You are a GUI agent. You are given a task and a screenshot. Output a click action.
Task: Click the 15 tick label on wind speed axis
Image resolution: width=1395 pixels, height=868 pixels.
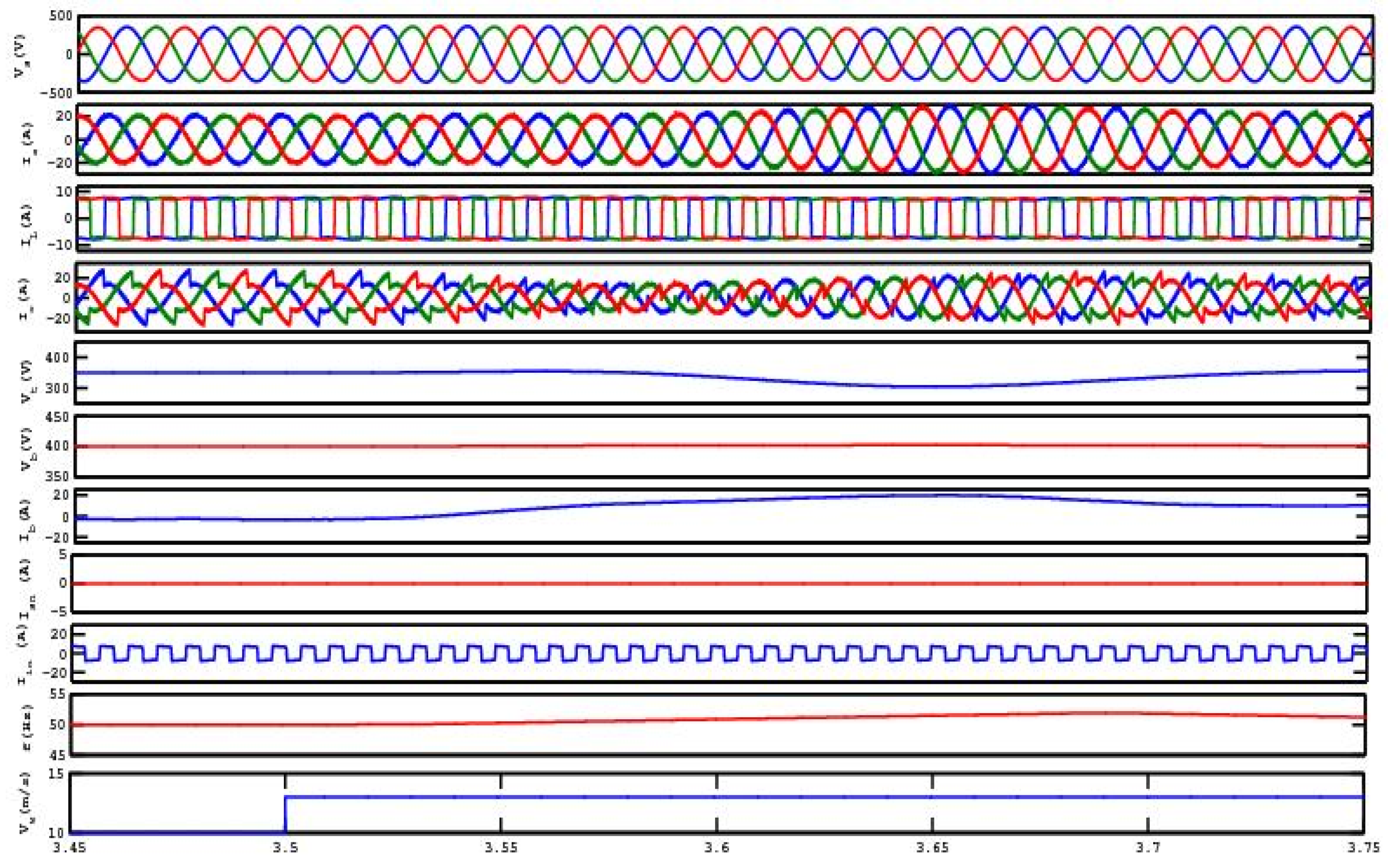click(x=56, y=774)
